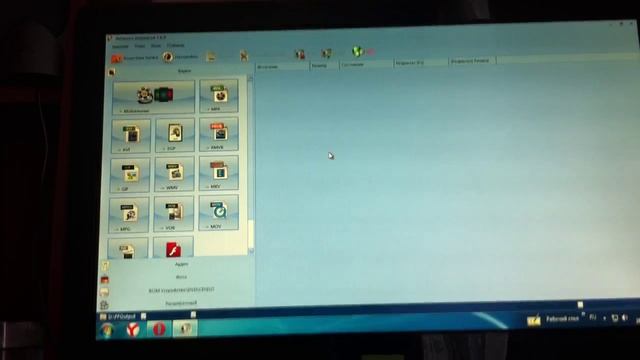
Task: Select the RMVB video format tile
Action: pyautogui.click(x=219, y=134)
